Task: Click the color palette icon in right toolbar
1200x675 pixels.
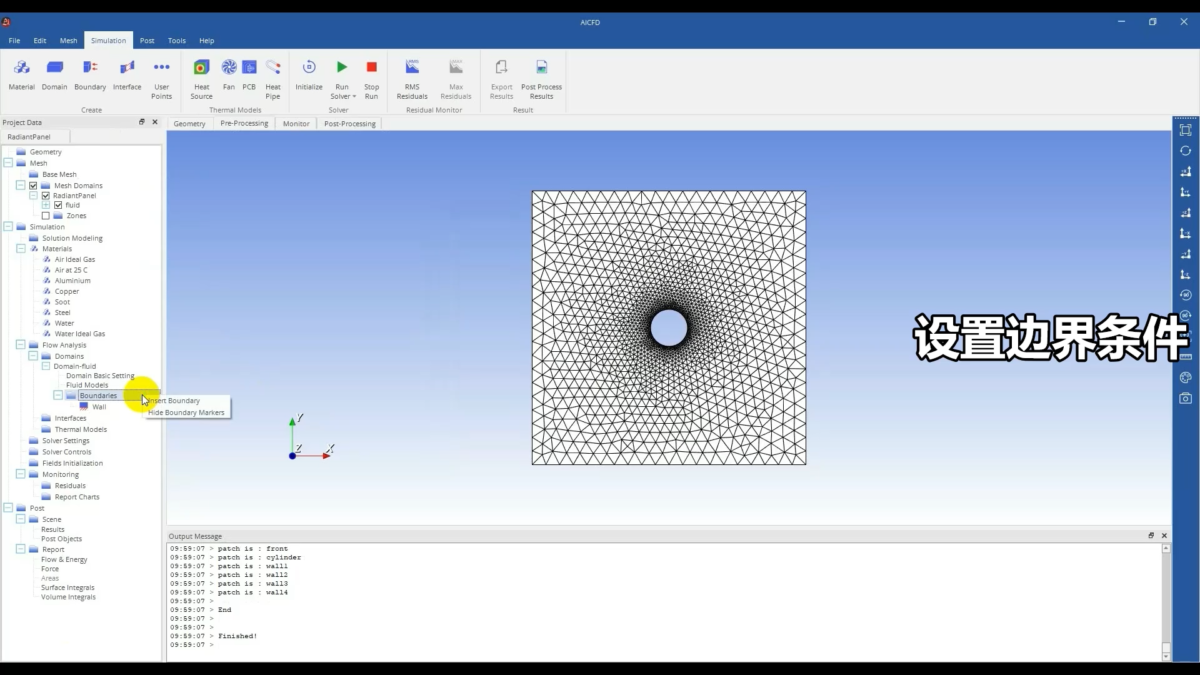Action: (x=1185, y=378)
